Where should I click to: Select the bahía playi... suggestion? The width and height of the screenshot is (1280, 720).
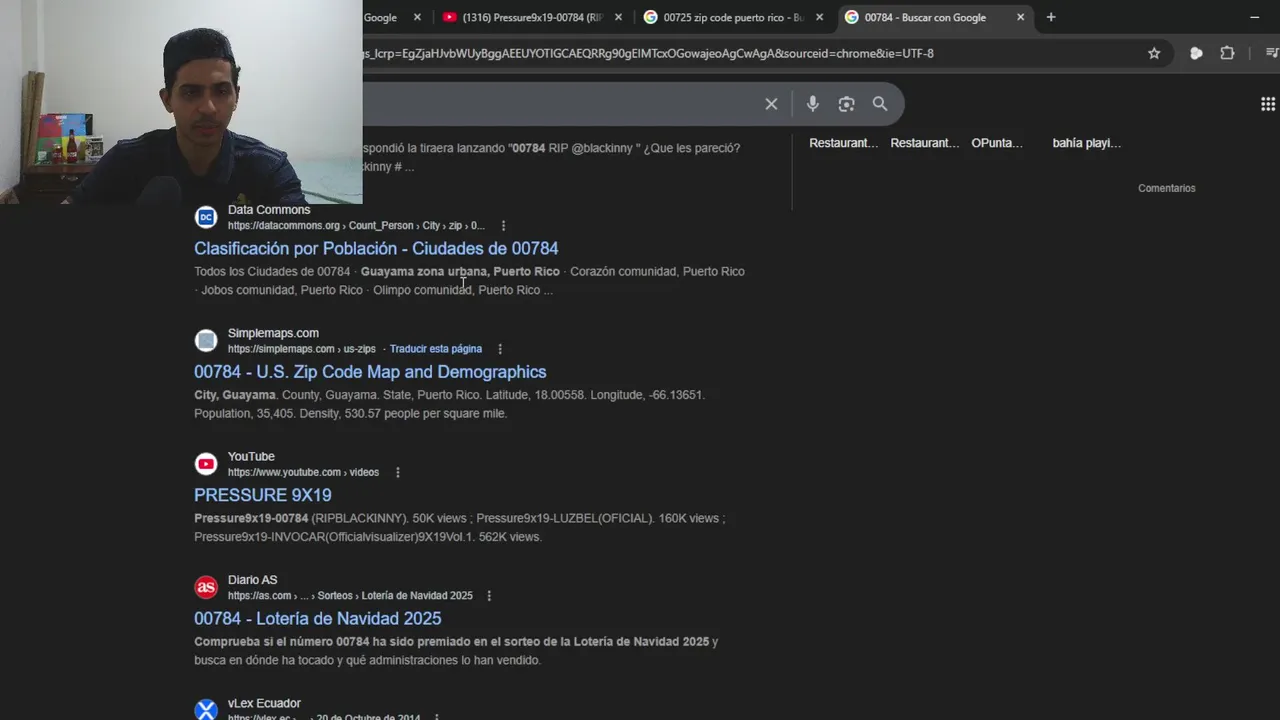(1086, 143)
